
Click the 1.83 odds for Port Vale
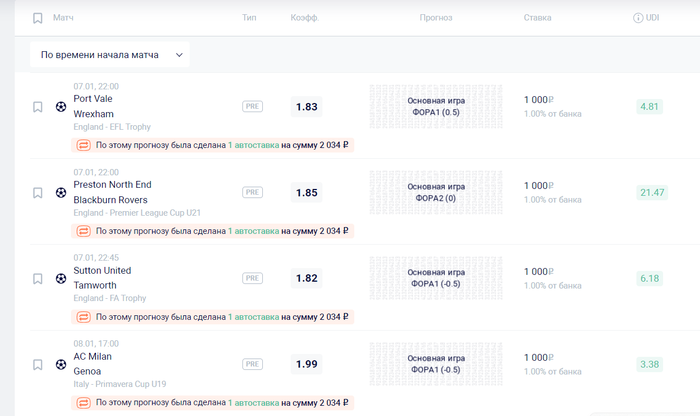(307, 107)
